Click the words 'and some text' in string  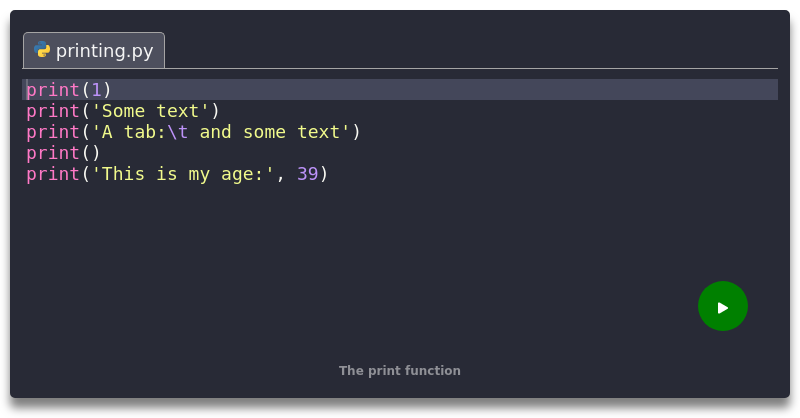click(270, 132)
